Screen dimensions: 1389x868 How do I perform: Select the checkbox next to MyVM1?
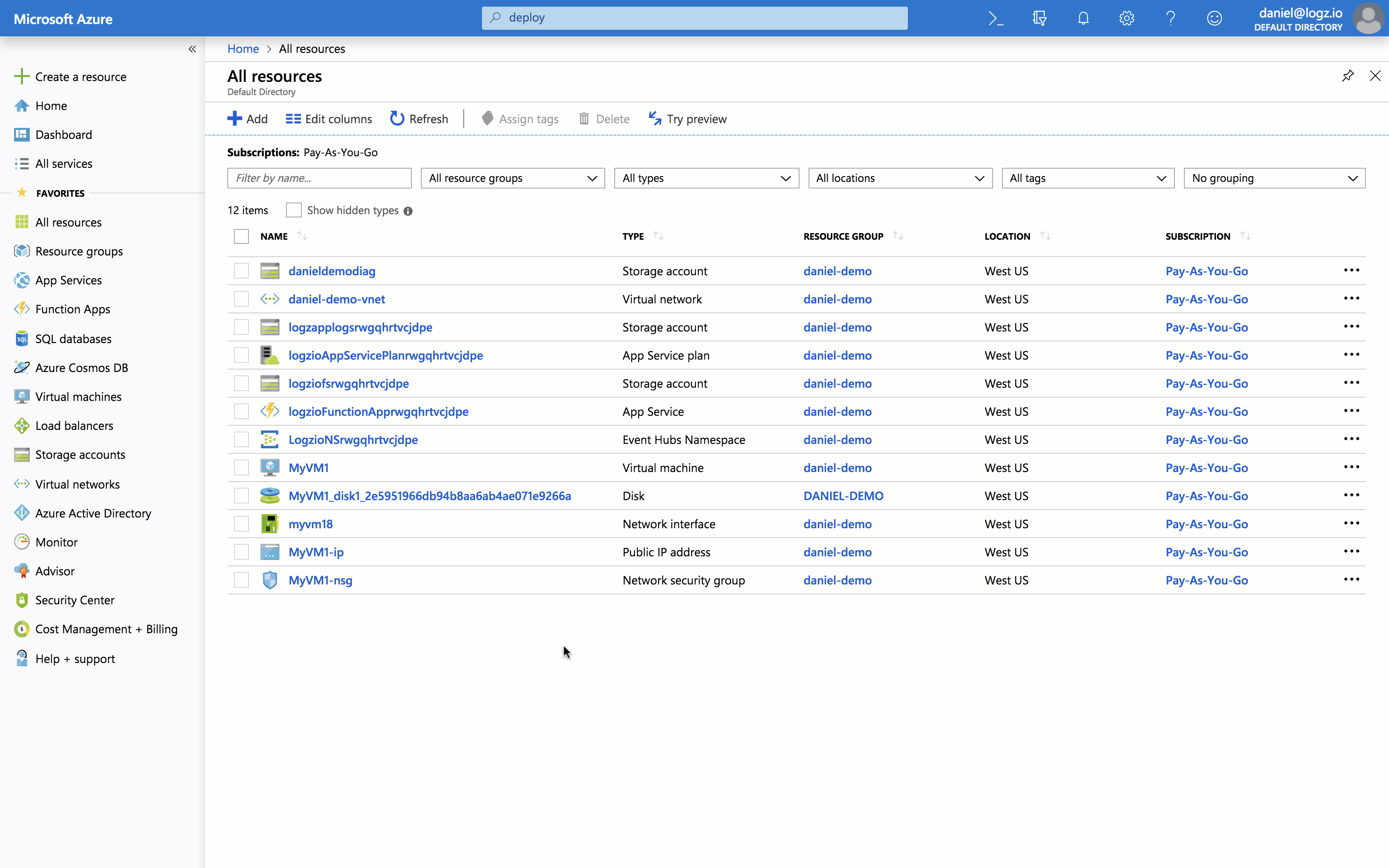pos(241,467)
